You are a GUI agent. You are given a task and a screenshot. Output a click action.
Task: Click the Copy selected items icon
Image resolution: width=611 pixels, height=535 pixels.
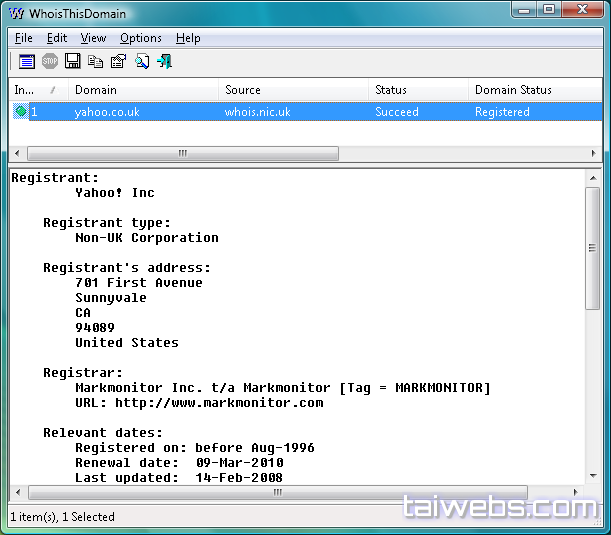[x=96, y=62]
